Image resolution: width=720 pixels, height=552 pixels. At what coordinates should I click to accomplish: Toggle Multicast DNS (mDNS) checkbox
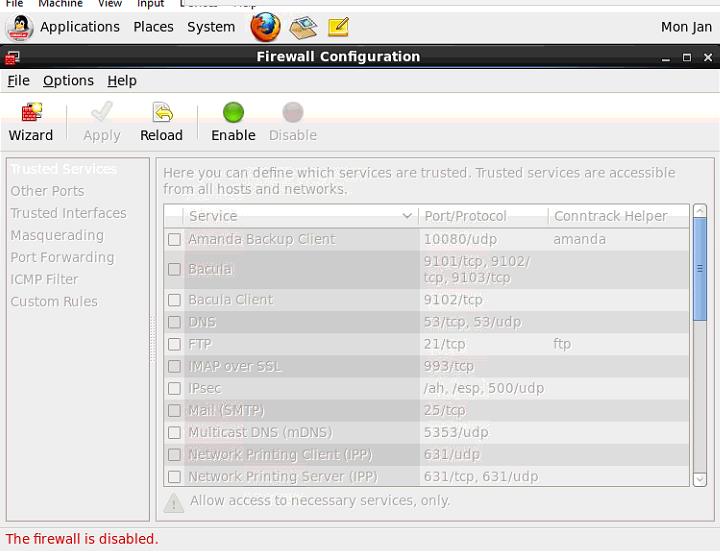coord(174,432)
